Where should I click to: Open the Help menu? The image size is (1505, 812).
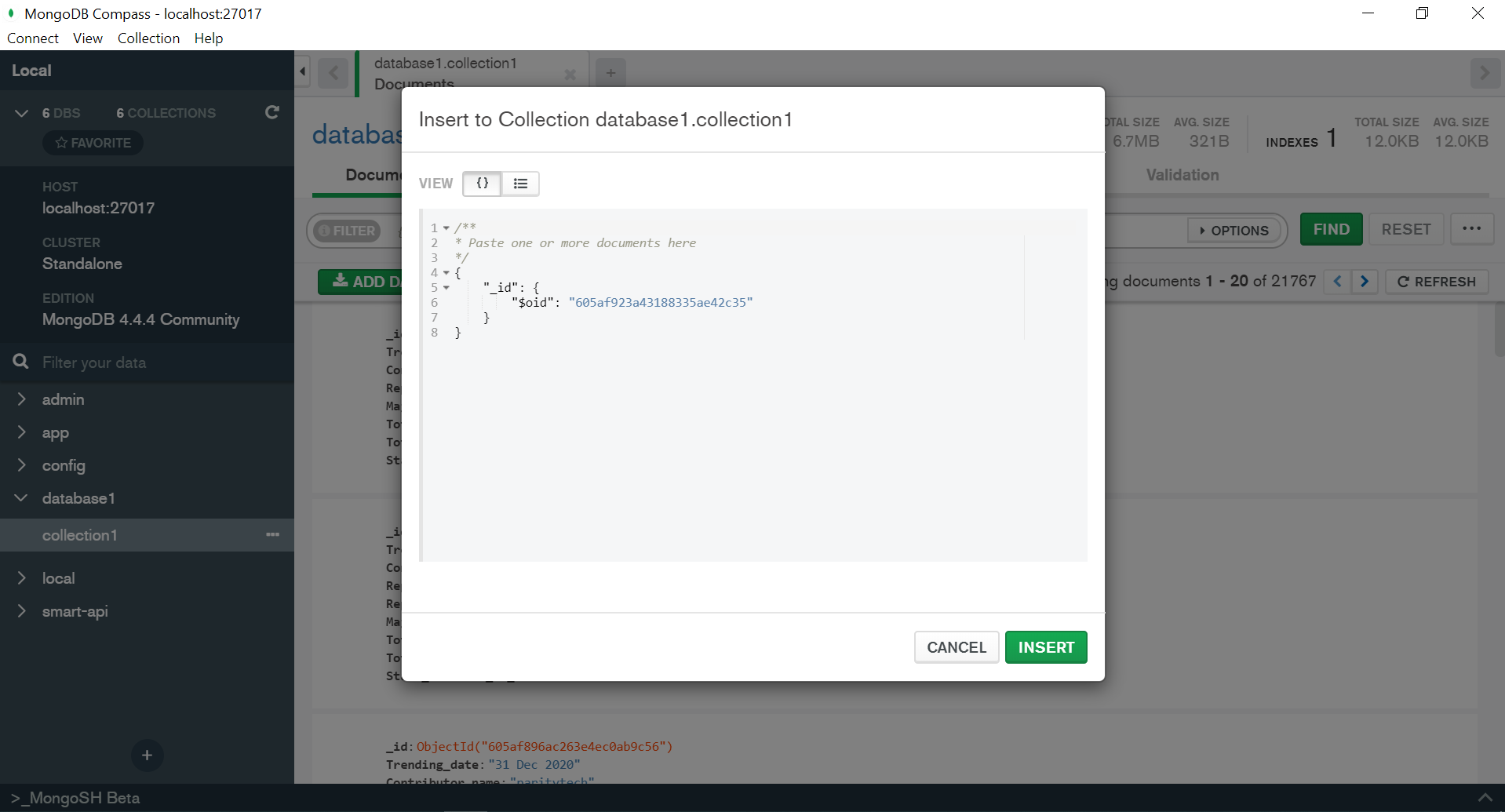(209, 38)
